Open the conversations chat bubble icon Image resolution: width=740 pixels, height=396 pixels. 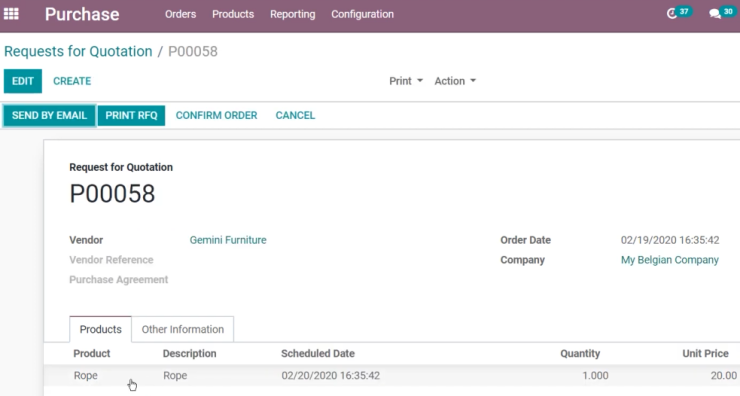(715, 14)
